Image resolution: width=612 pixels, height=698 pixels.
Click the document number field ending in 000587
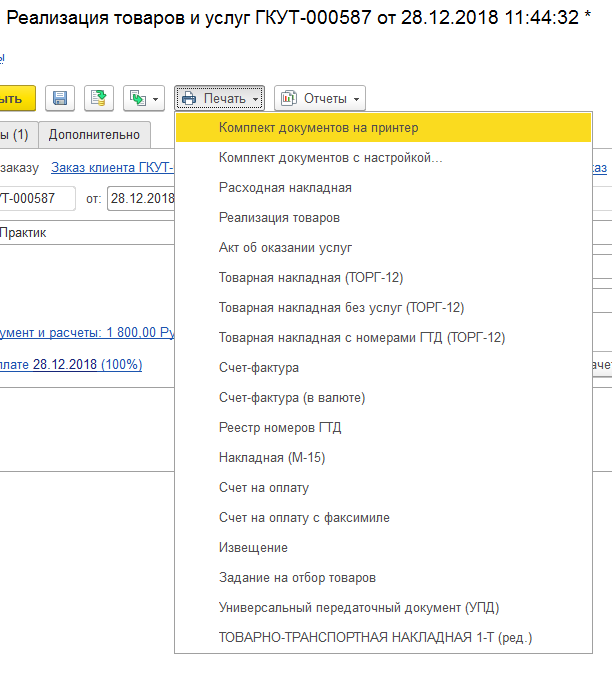(37, 198)
